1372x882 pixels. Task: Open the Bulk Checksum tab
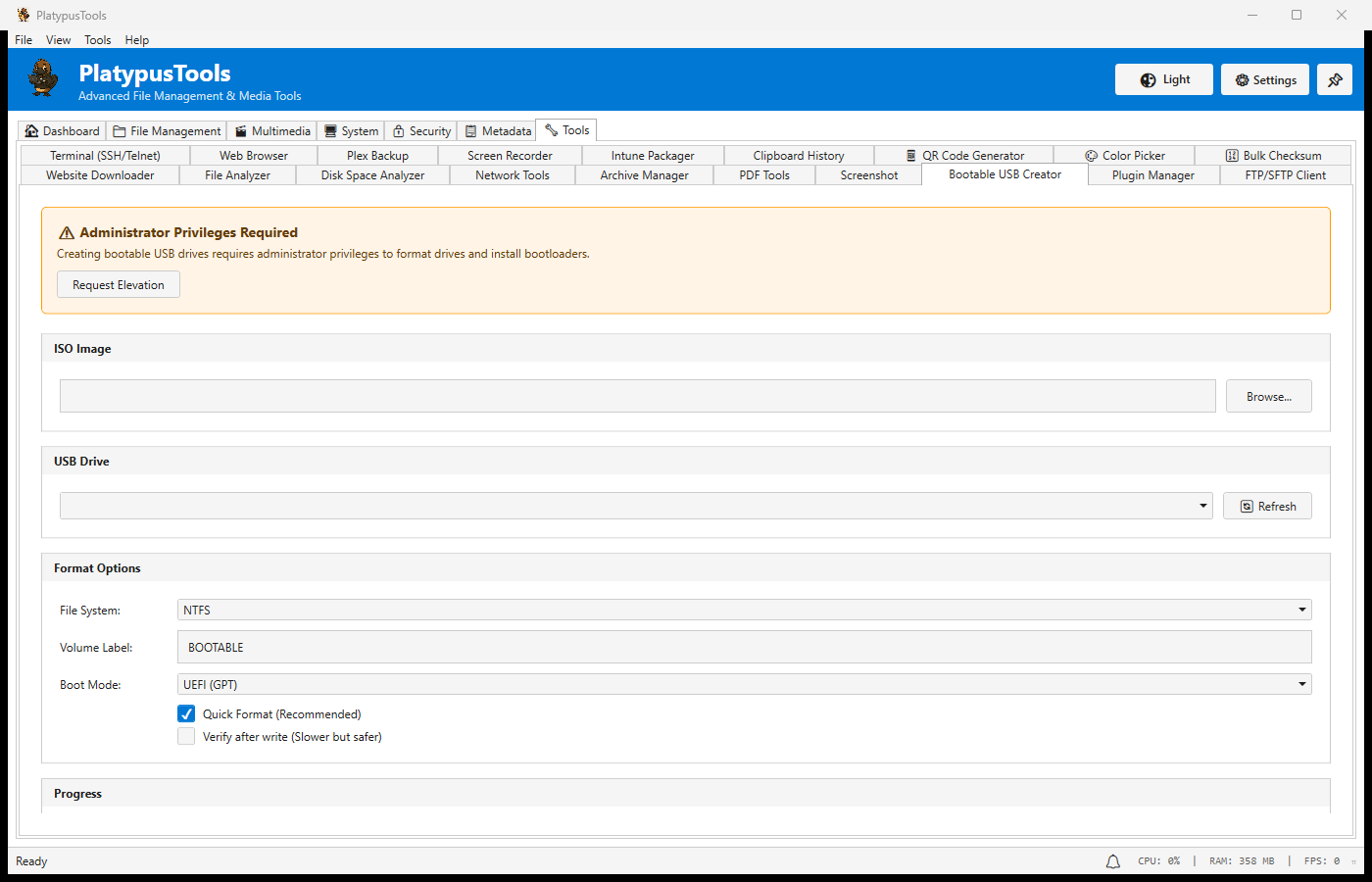point(1272,156)
